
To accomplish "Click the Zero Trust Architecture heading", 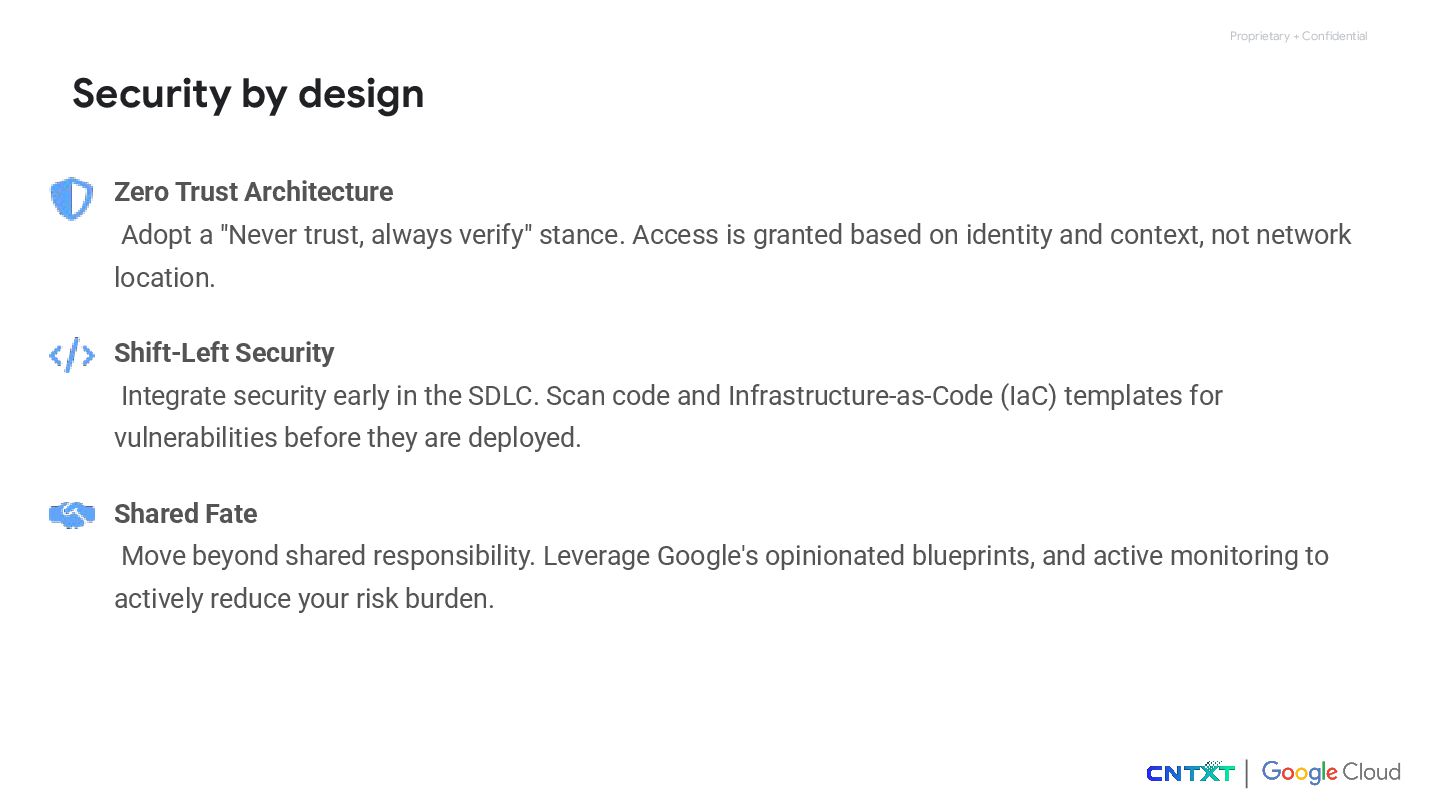I will pos(254,192).
